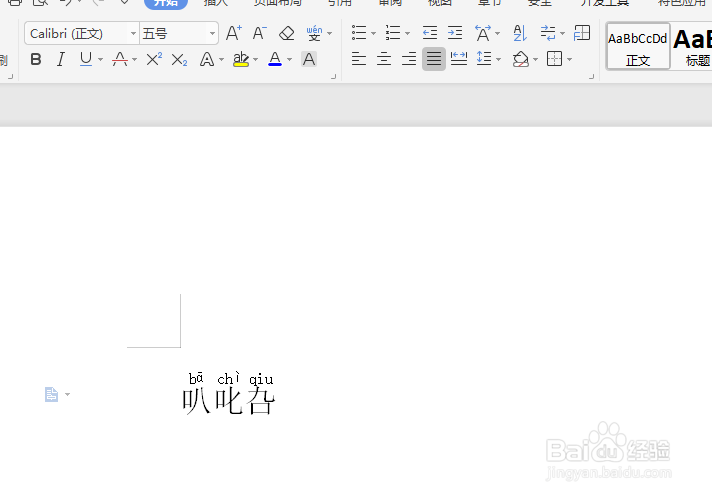Expand paste options arrow in the document
The height and width of the screenshot is (498, 712).
(67, 394)
